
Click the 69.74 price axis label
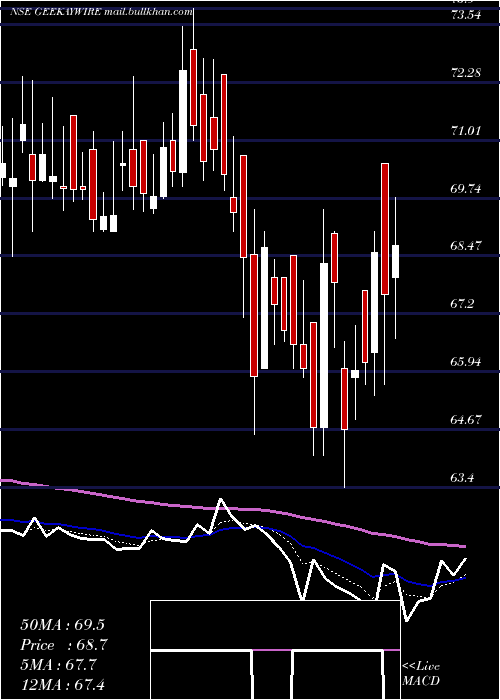pos(466,188)
